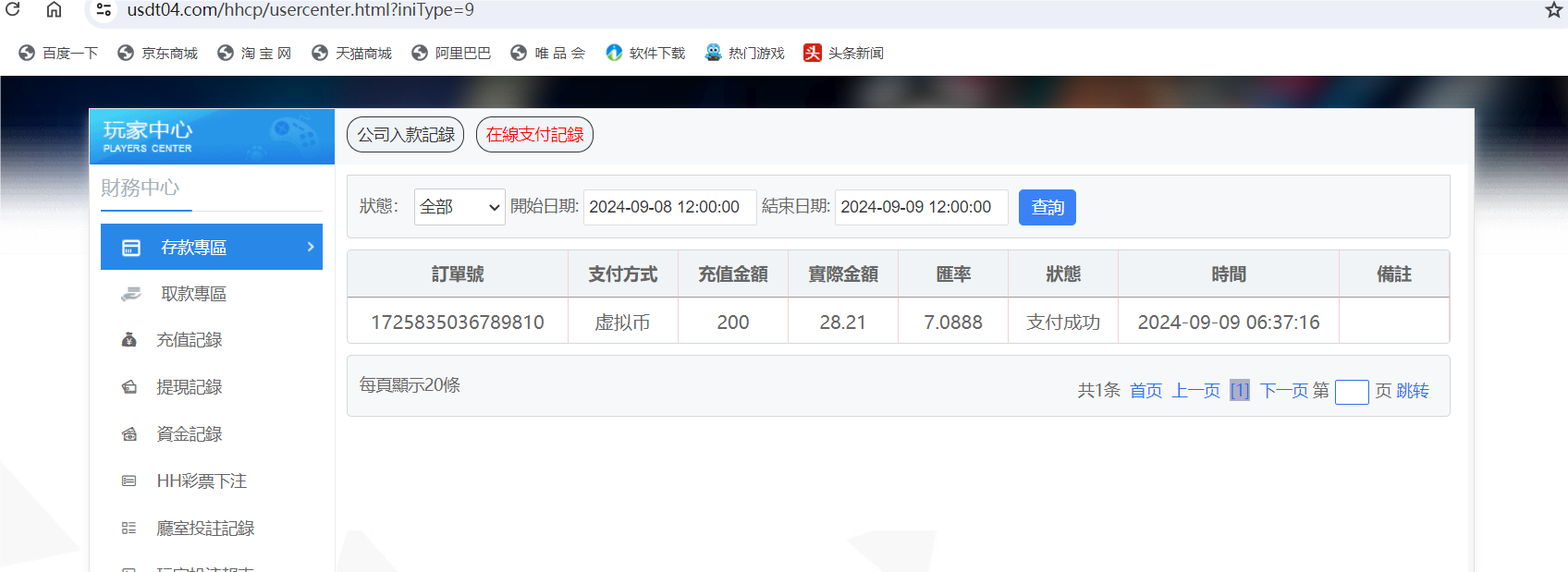Click the 存款專區 card icon in sidebar
This screenshot has height=572, width=1568.
pyautogui.click(x=131, y=248)
